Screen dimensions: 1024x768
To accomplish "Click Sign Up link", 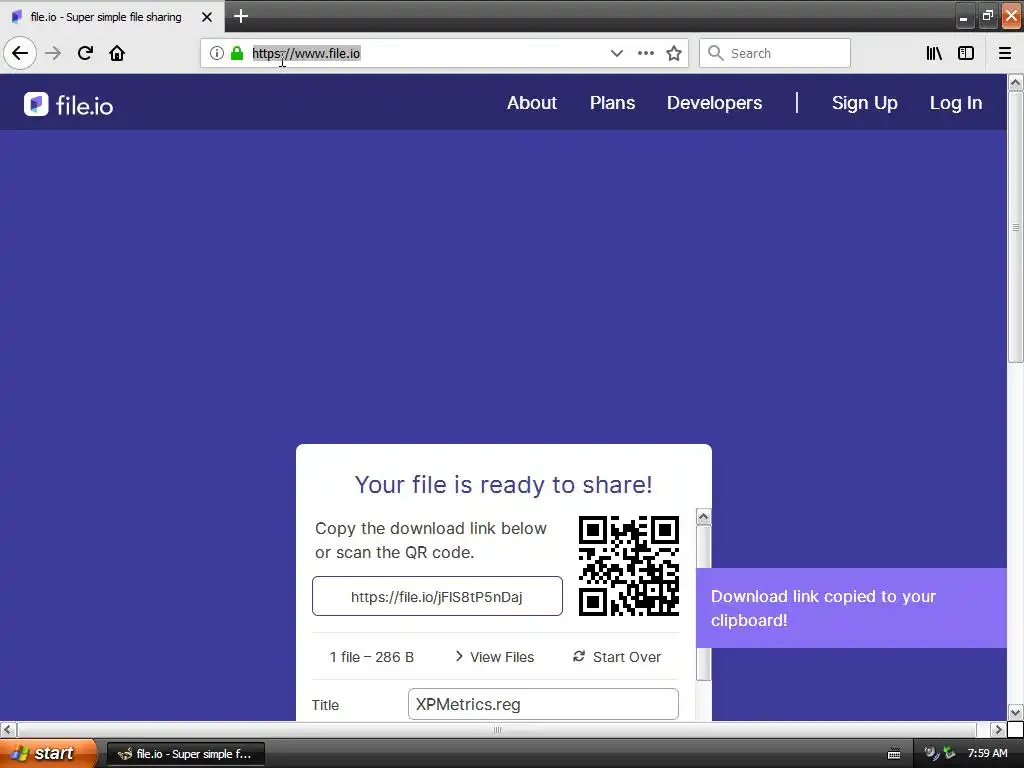I will [x=864, y=103].
